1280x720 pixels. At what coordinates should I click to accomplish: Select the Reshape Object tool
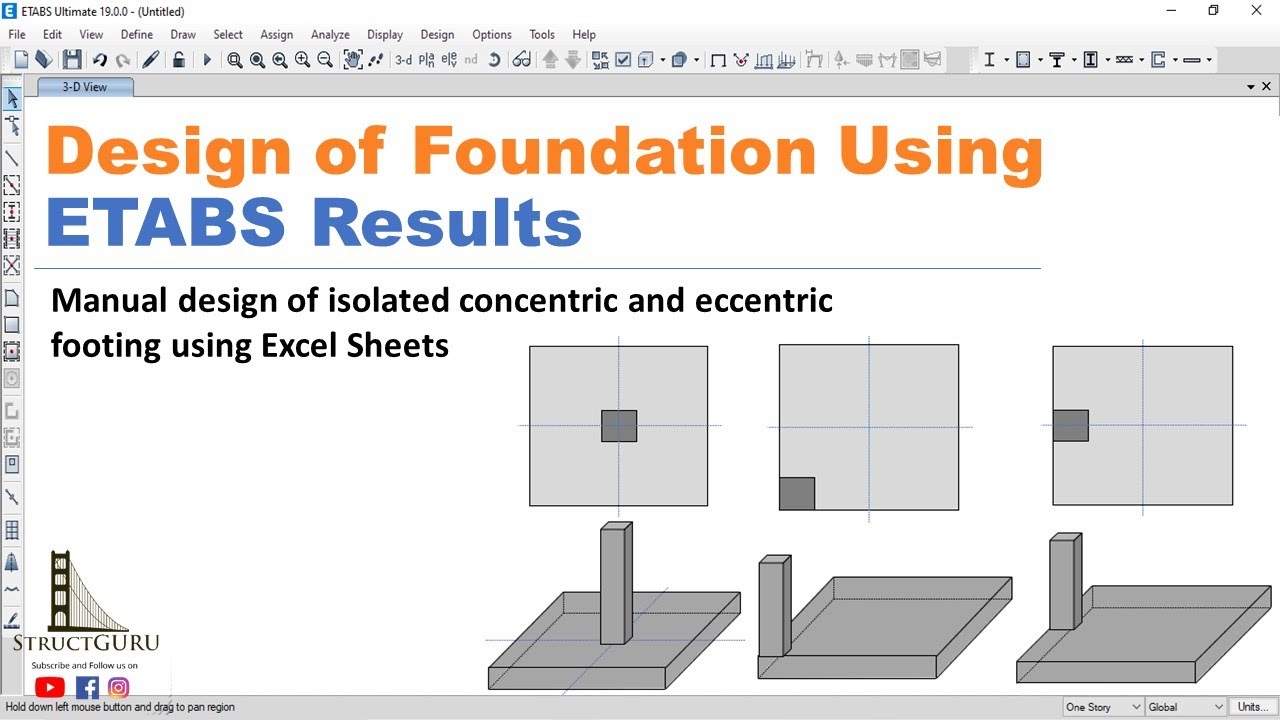tap(12, 125)
